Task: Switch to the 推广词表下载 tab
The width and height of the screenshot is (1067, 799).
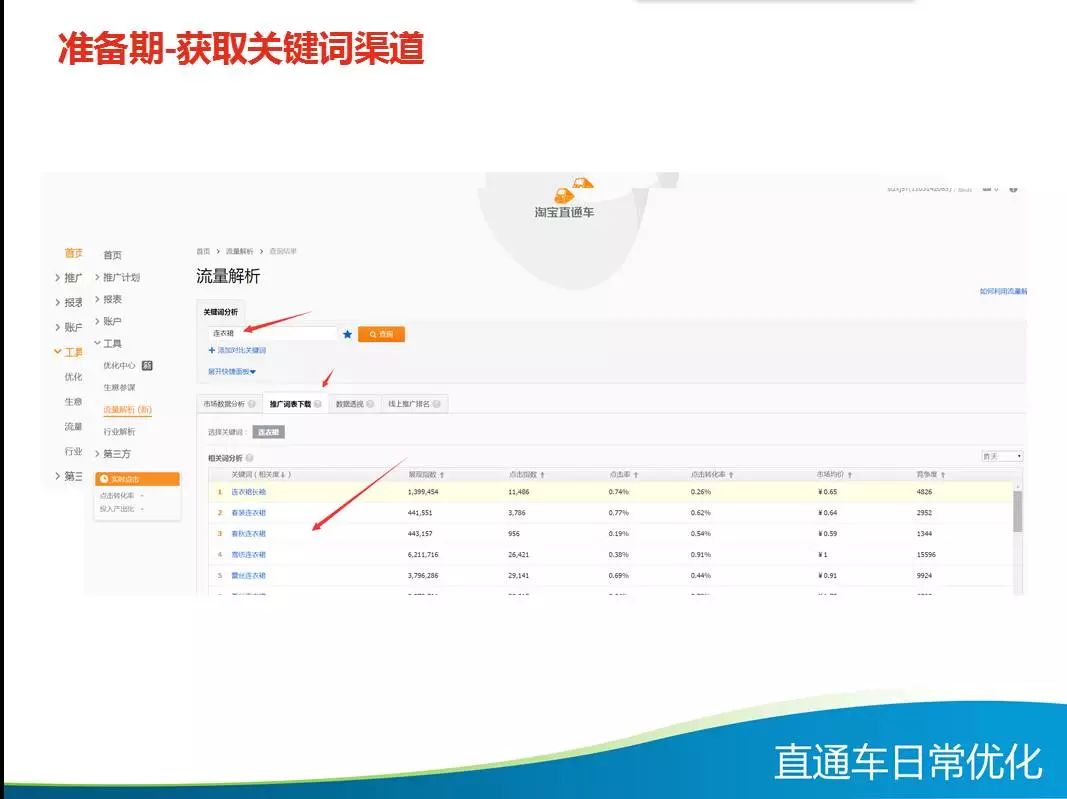Action: [295, 404]
